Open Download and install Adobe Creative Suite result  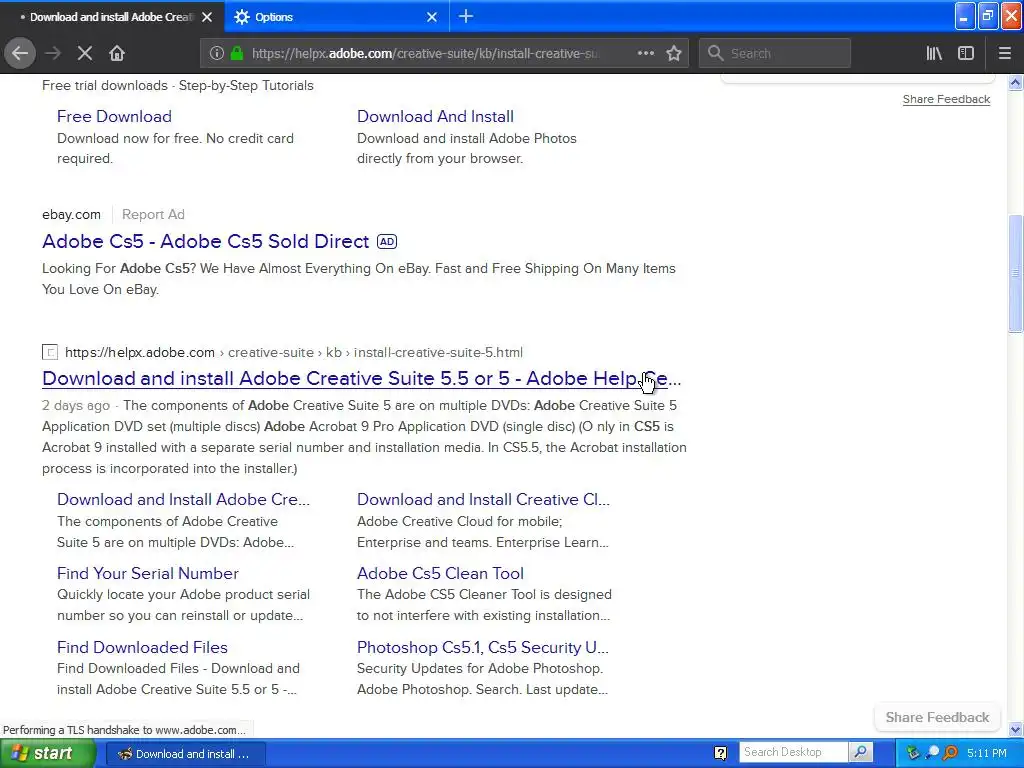(361, 379)
